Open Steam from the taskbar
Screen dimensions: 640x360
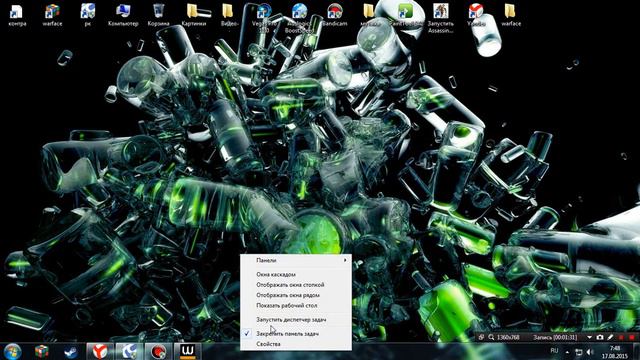pos(70,351)
